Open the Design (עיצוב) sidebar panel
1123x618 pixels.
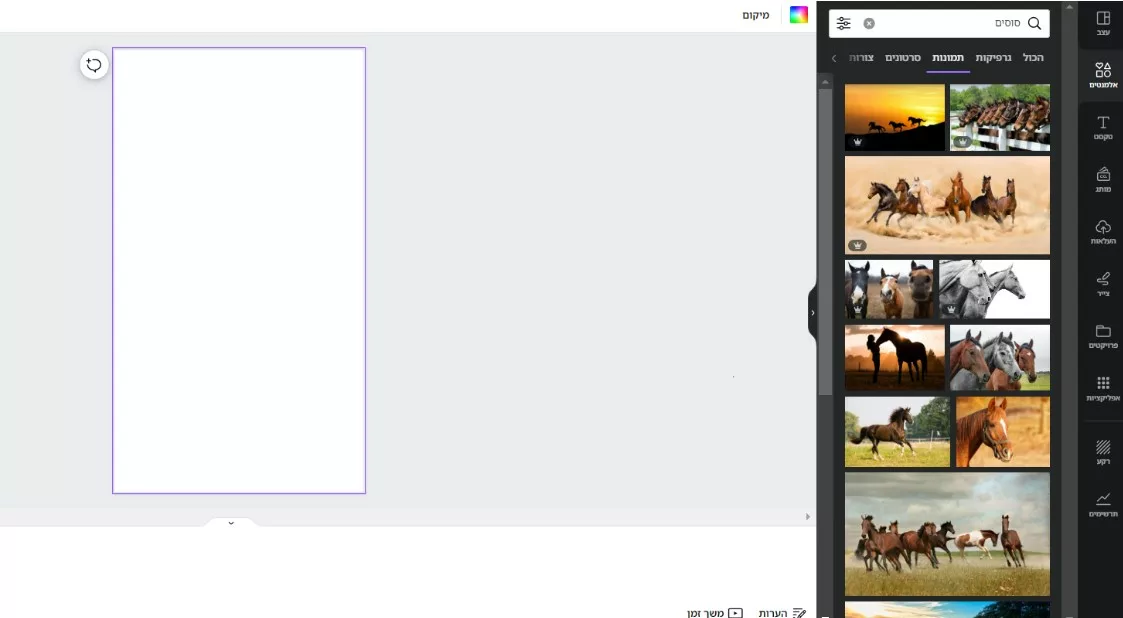click(x=1103, y=24)
